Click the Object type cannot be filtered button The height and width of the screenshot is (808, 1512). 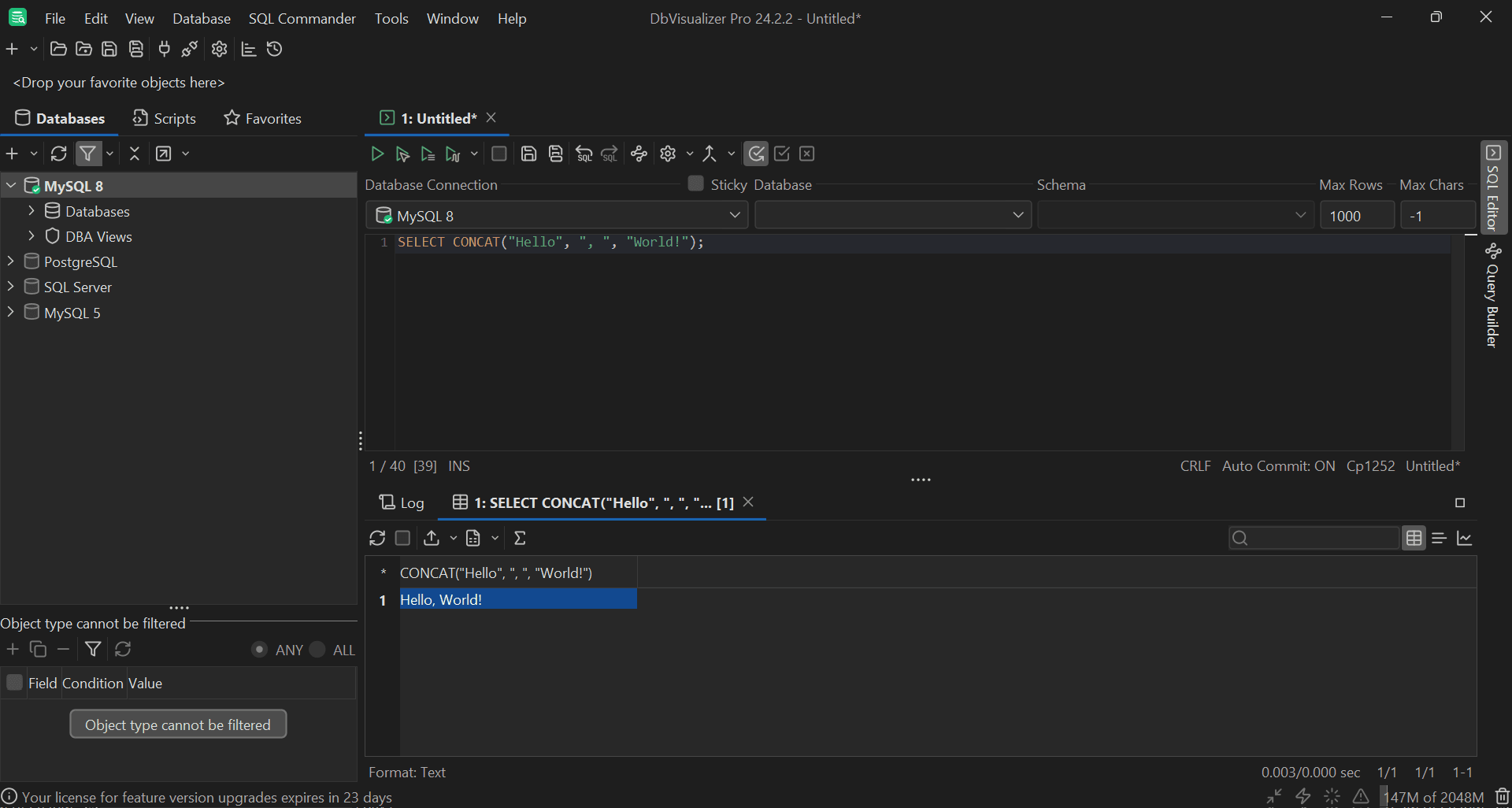coord(178,725)
